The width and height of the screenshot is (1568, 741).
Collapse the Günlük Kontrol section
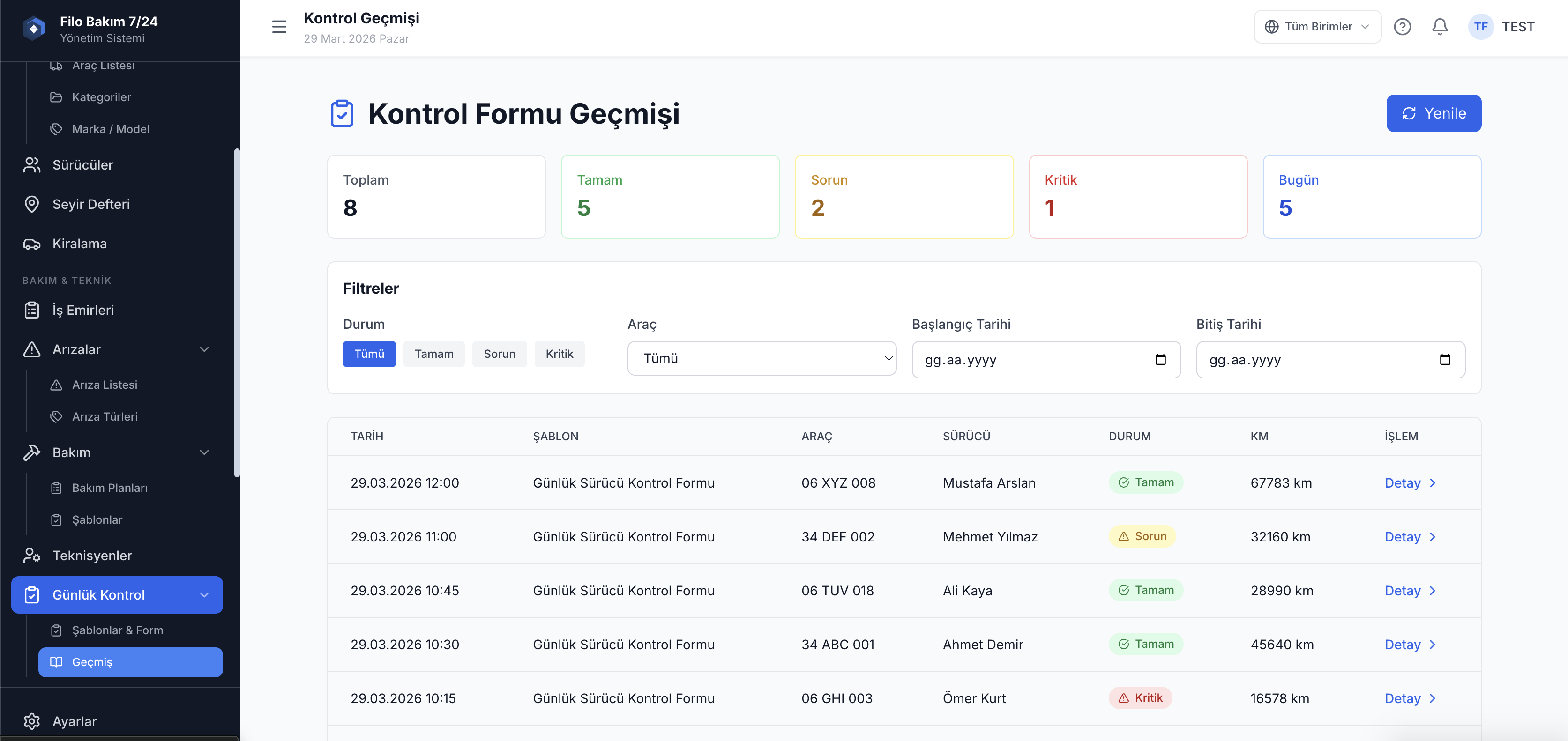(x=204, y=594)
